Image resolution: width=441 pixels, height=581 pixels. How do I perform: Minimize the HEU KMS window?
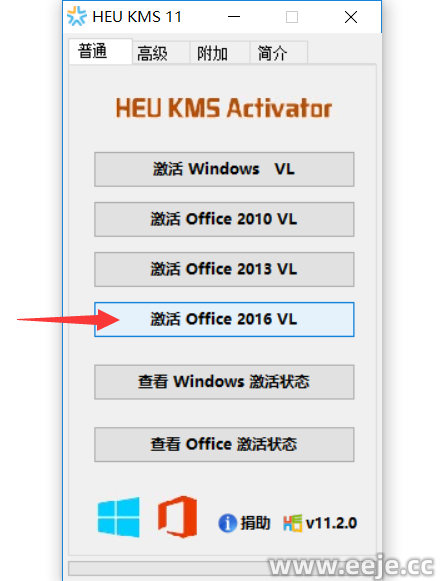(x=234, y=17)
